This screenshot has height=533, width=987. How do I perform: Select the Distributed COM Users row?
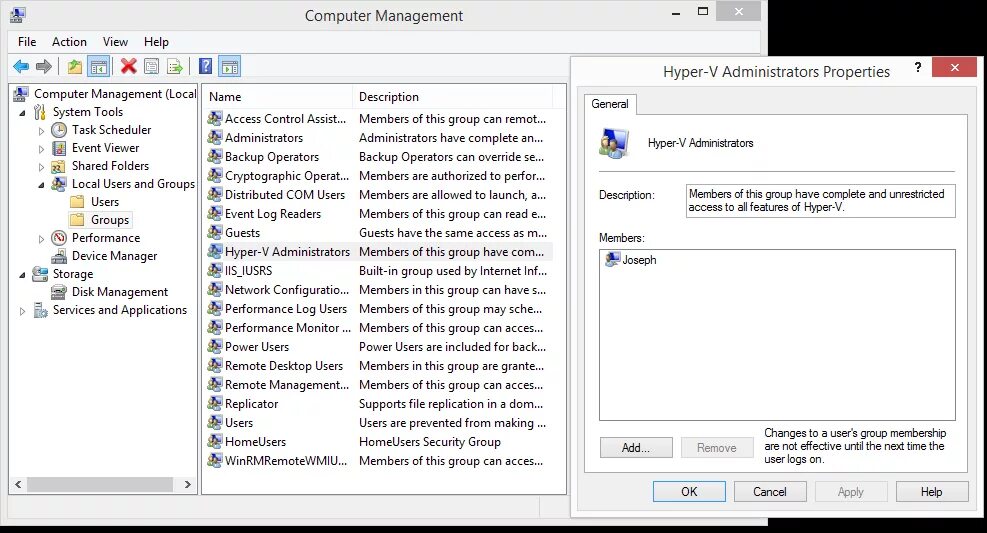(x=379, y=194)
